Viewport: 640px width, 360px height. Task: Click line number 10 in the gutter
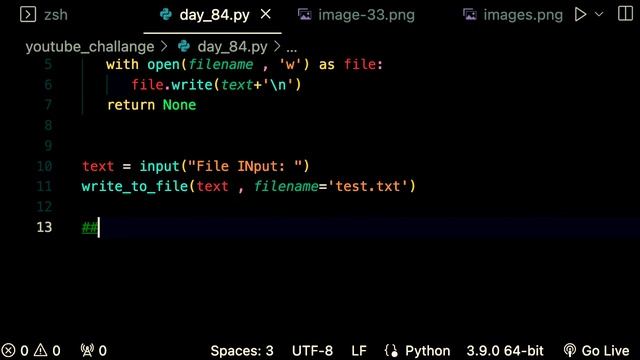point(44,166)
